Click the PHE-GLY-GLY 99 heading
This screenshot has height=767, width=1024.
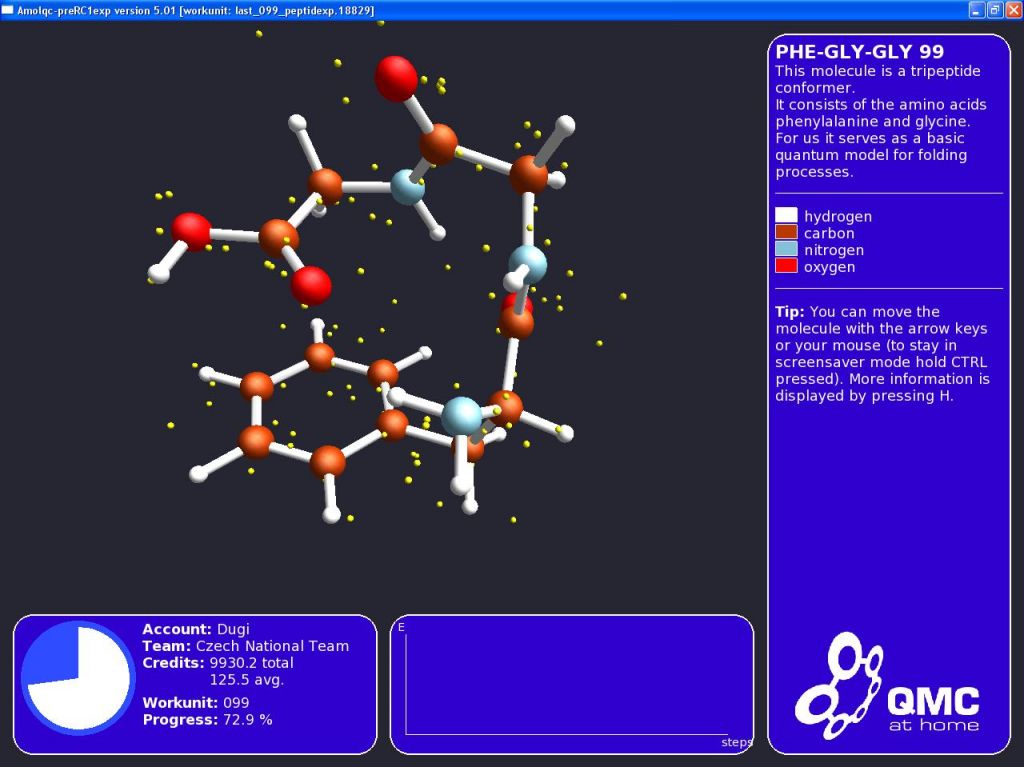point(859,52)
